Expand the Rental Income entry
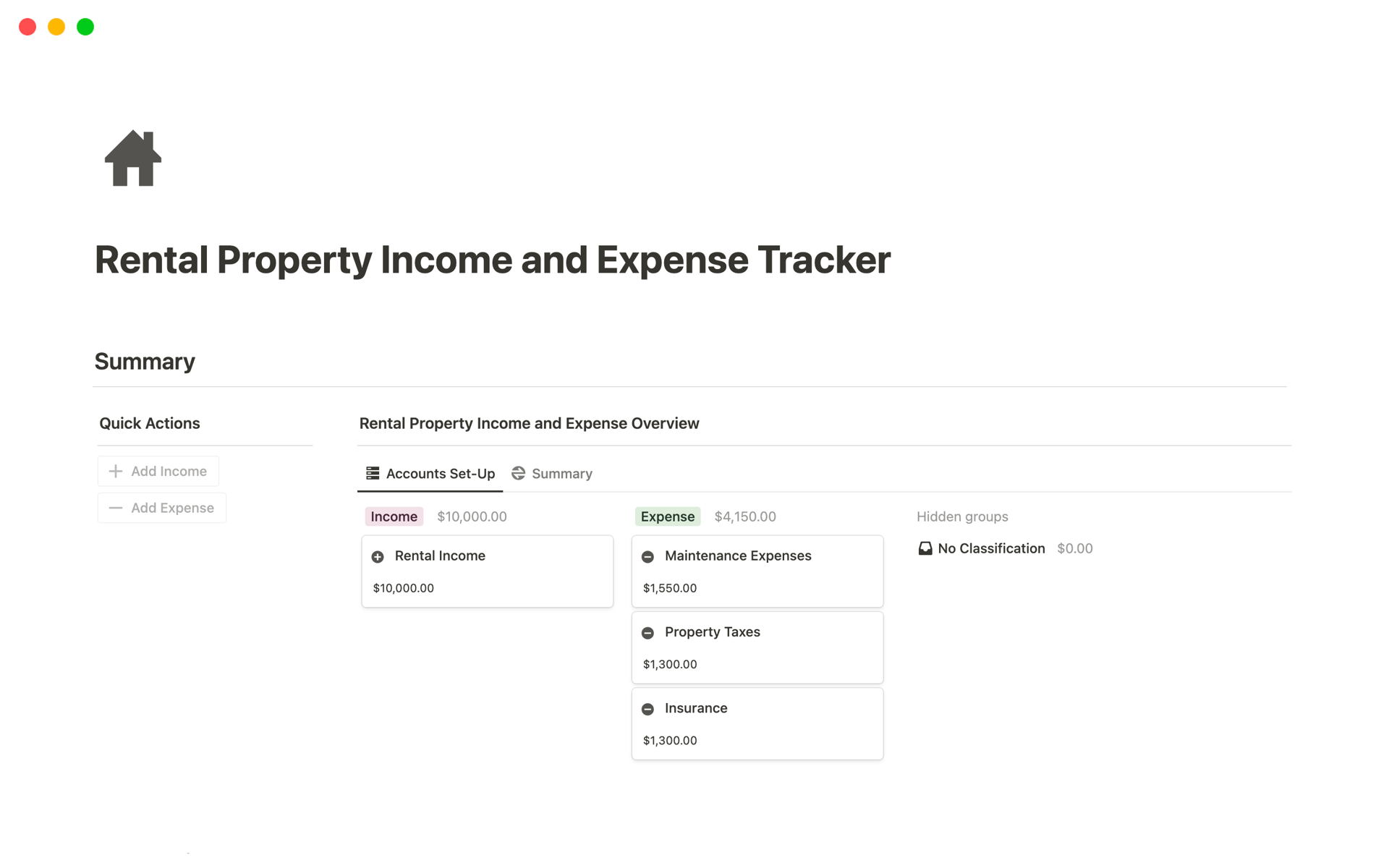Screen dimensions: 1389x868 439,555
